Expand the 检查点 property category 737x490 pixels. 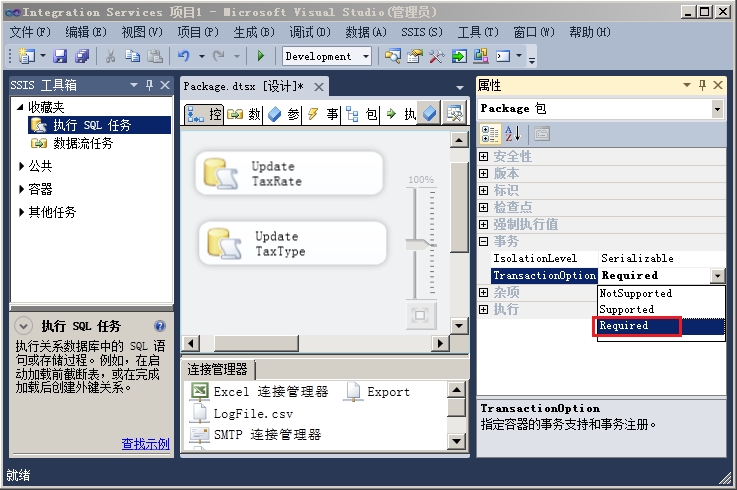(484, 207)
